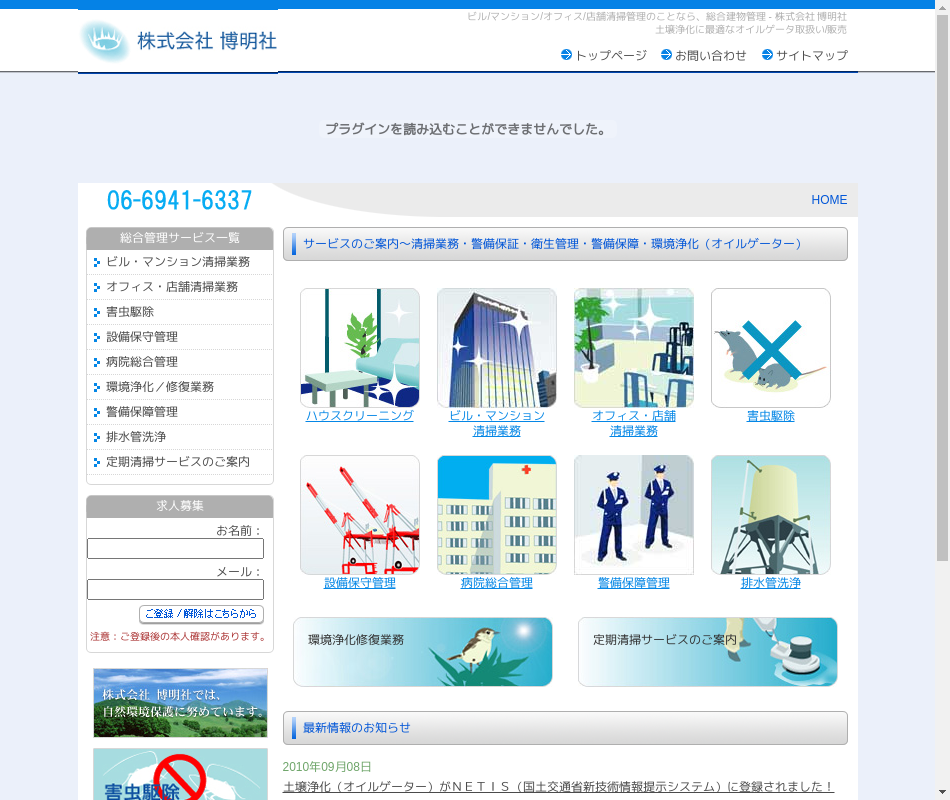Open the equipment maintenance crane icon
Viewport: 950px width, 800px height.
click(360, 515)
